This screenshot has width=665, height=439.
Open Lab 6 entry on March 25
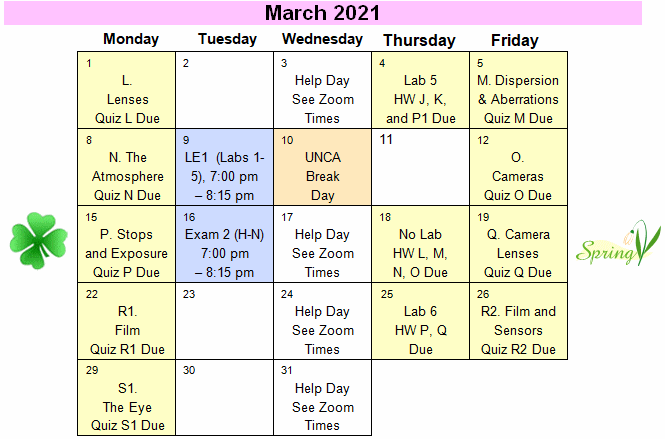pos(420,321)
